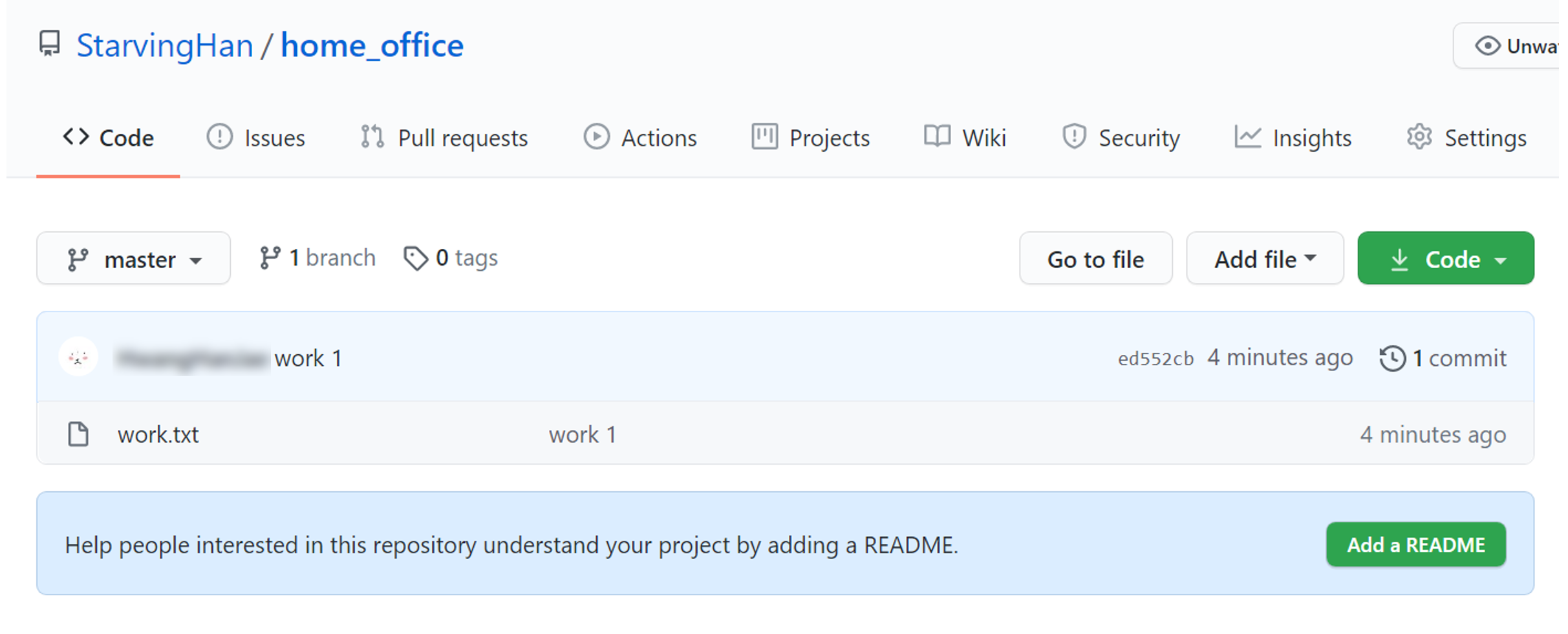
Task: Open repository Settings tab
Action: coord(1466,138)
